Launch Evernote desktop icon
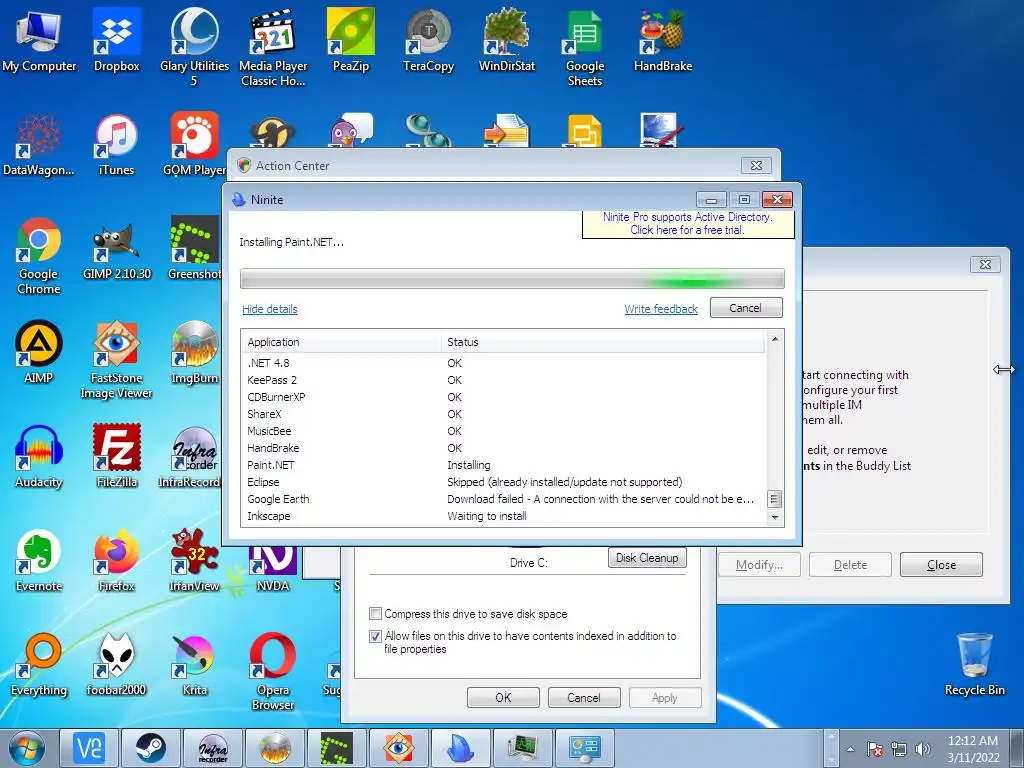Viewport: 1024px width, 768px height. click(39, 560)
